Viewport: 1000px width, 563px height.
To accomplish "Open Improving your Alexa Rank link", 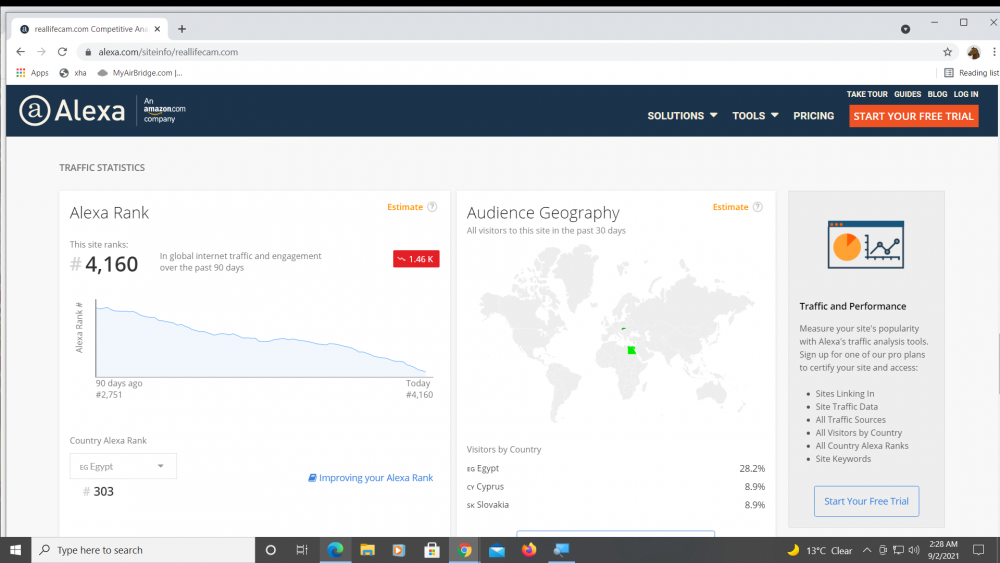I will pyautogui.click(x=371, y=478).
